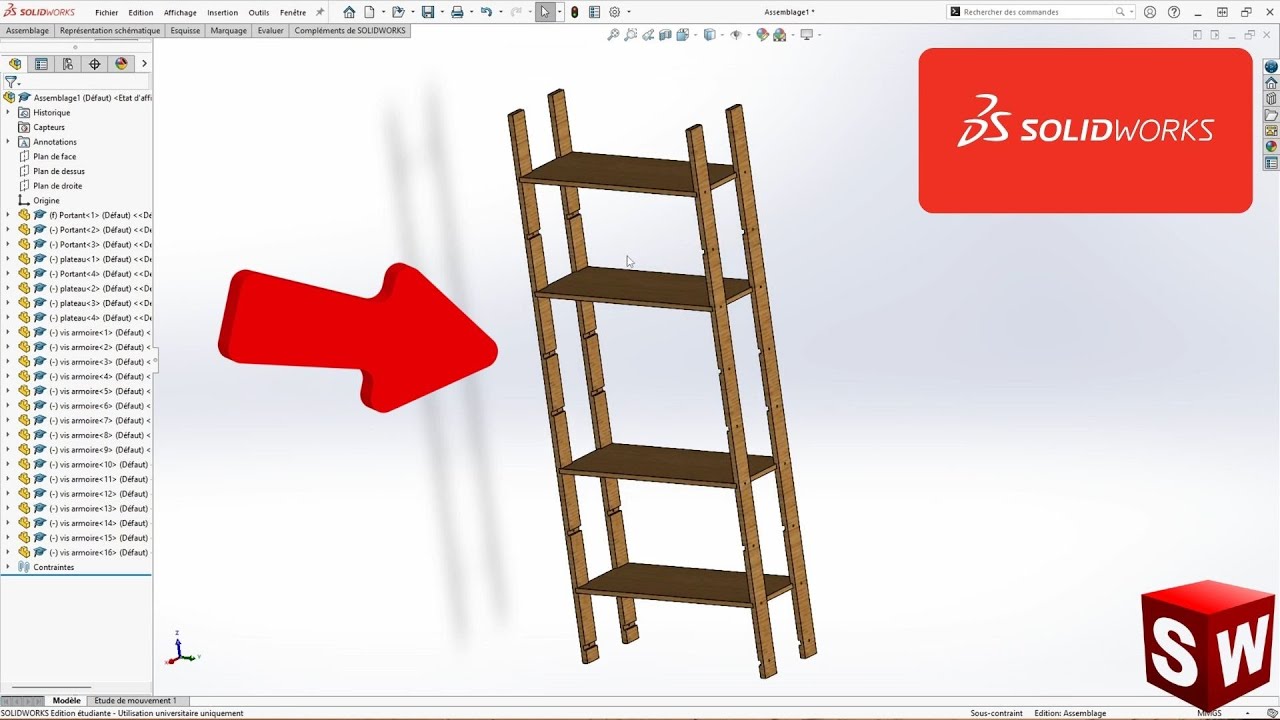
Task: Switch to the Evaluer ribbon tab
Action: click(x=270, y=31)
